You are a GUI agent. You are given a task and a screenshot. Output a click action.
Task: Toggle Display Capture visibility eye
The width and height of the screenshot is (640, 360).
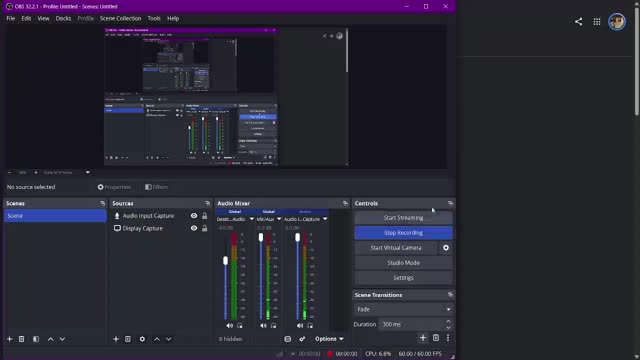pyautogui.click(x=194, y=228)
